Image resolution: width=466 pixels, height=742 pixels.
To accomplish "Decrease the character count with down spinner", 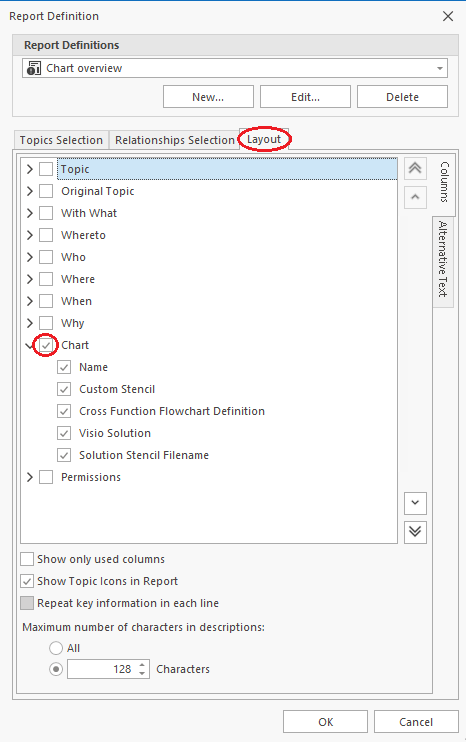I will tap(142, 673).
